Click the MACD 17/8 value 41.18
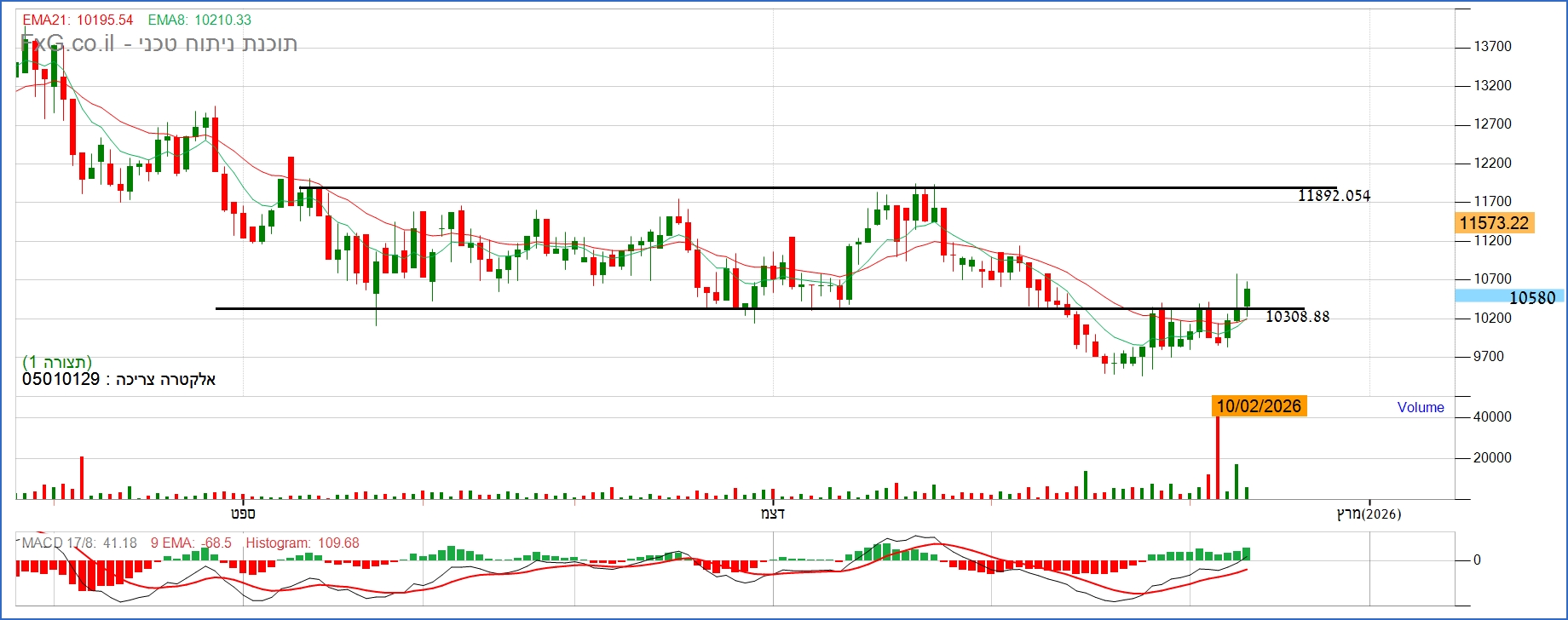 (79, 542)
